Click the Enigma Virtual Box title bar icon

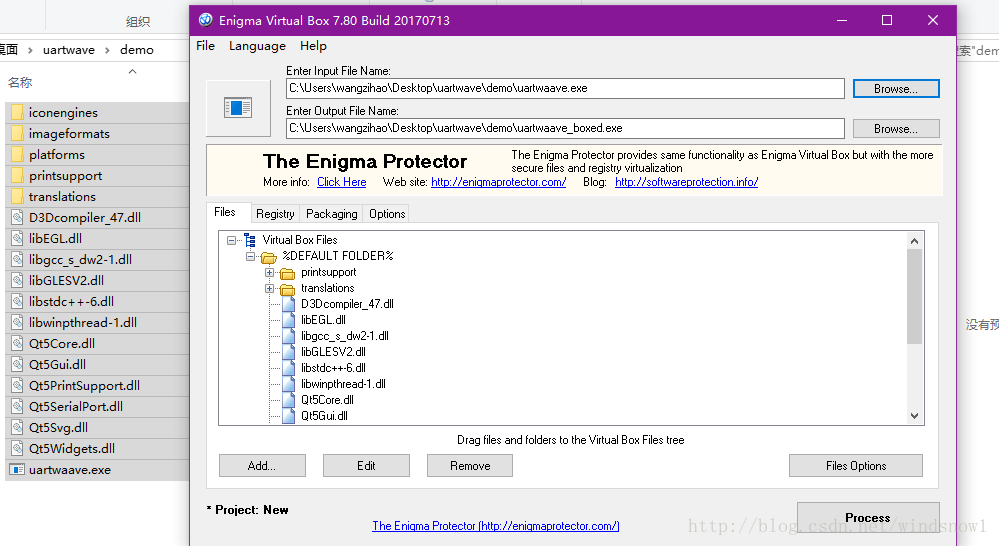pos(205,20)
